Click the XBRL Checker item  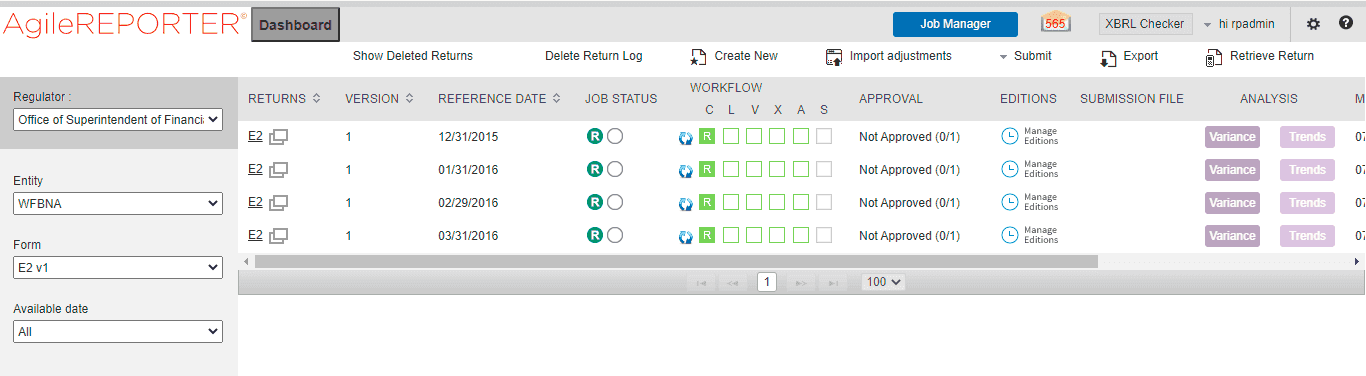click(1145, 24)
